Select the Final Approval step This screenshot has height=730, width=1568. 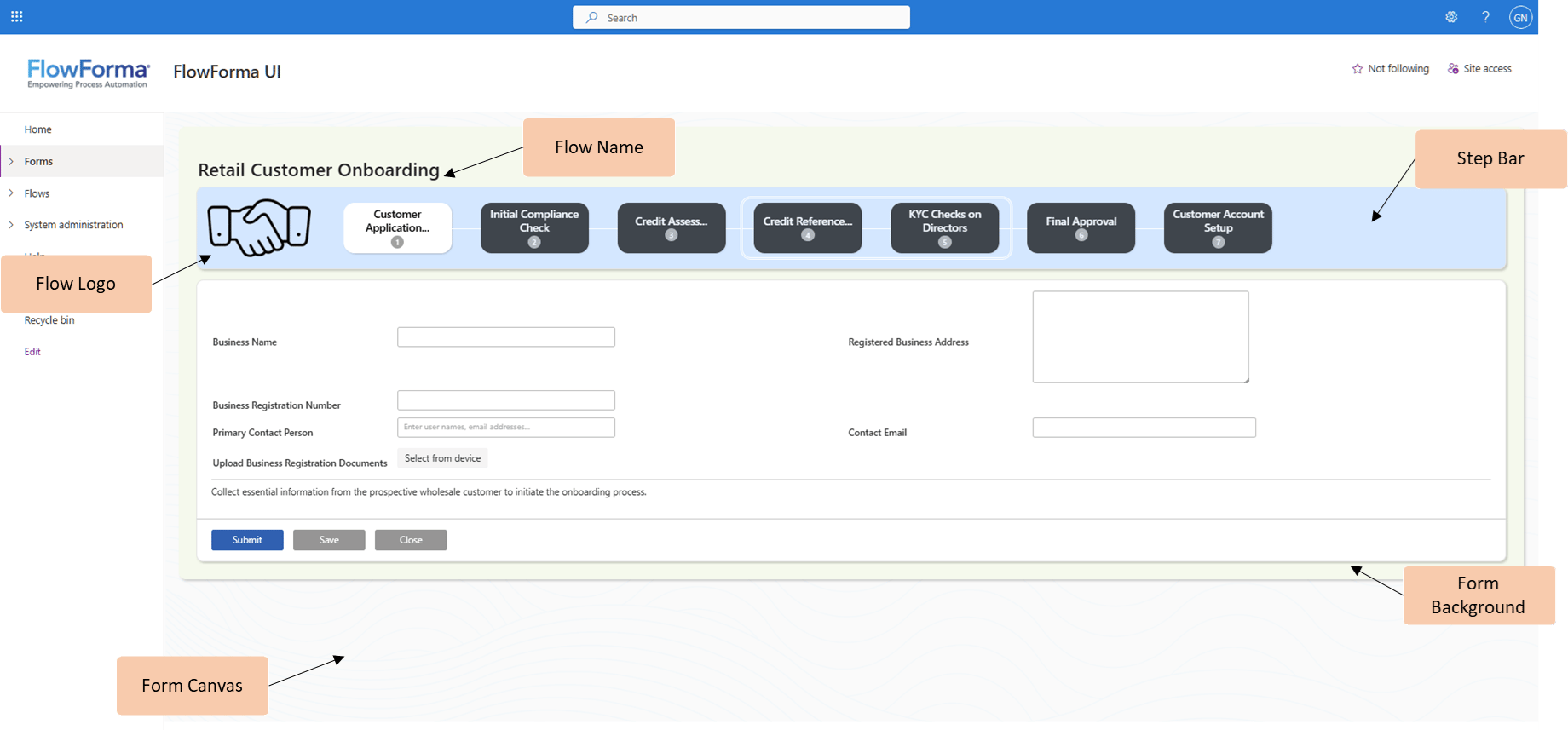point(1081,228)
